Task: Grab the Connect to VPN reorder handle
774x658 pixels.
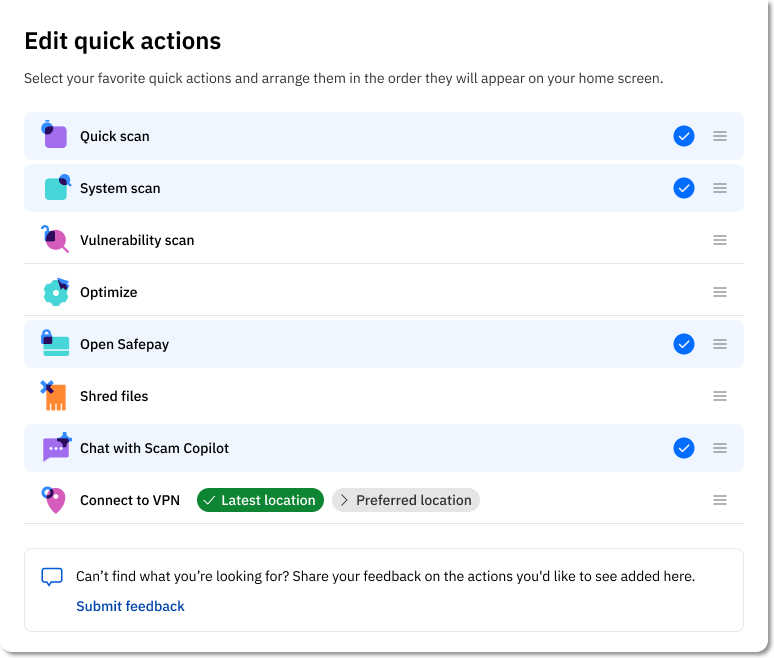Action: coord(720,500)
